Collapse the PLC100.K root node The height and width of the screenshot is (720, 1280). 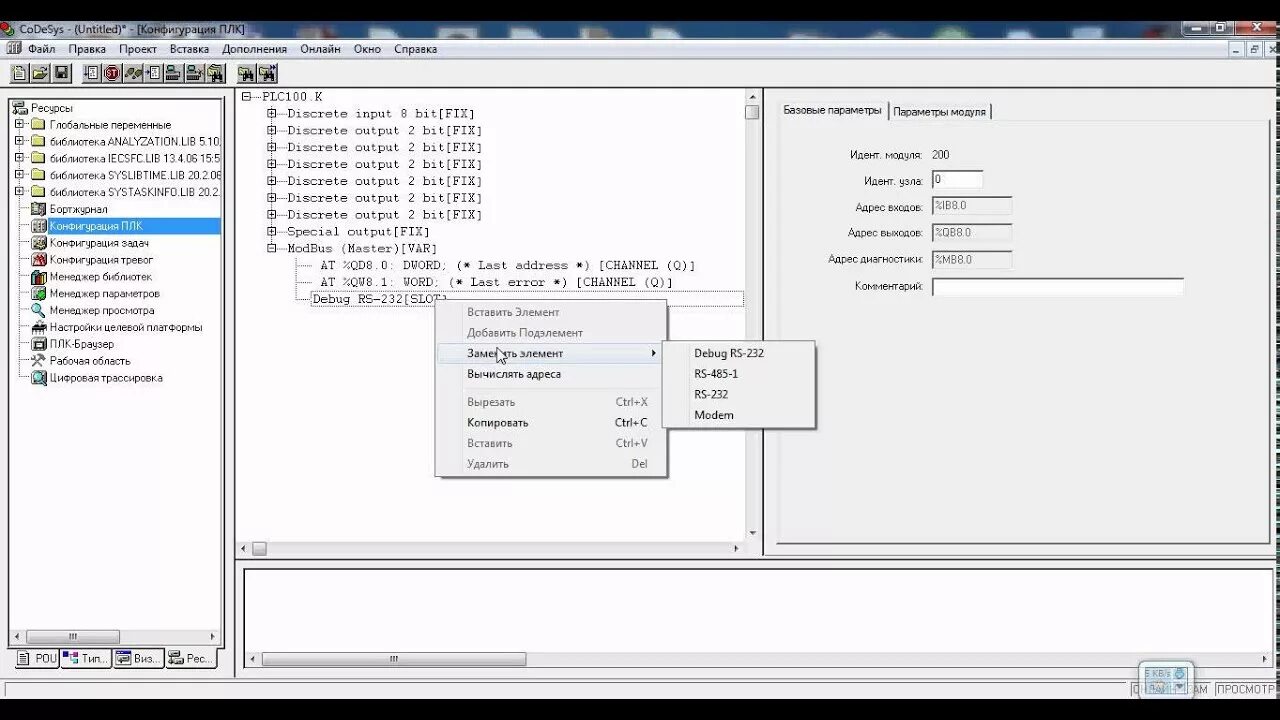(x=247, y=97)
